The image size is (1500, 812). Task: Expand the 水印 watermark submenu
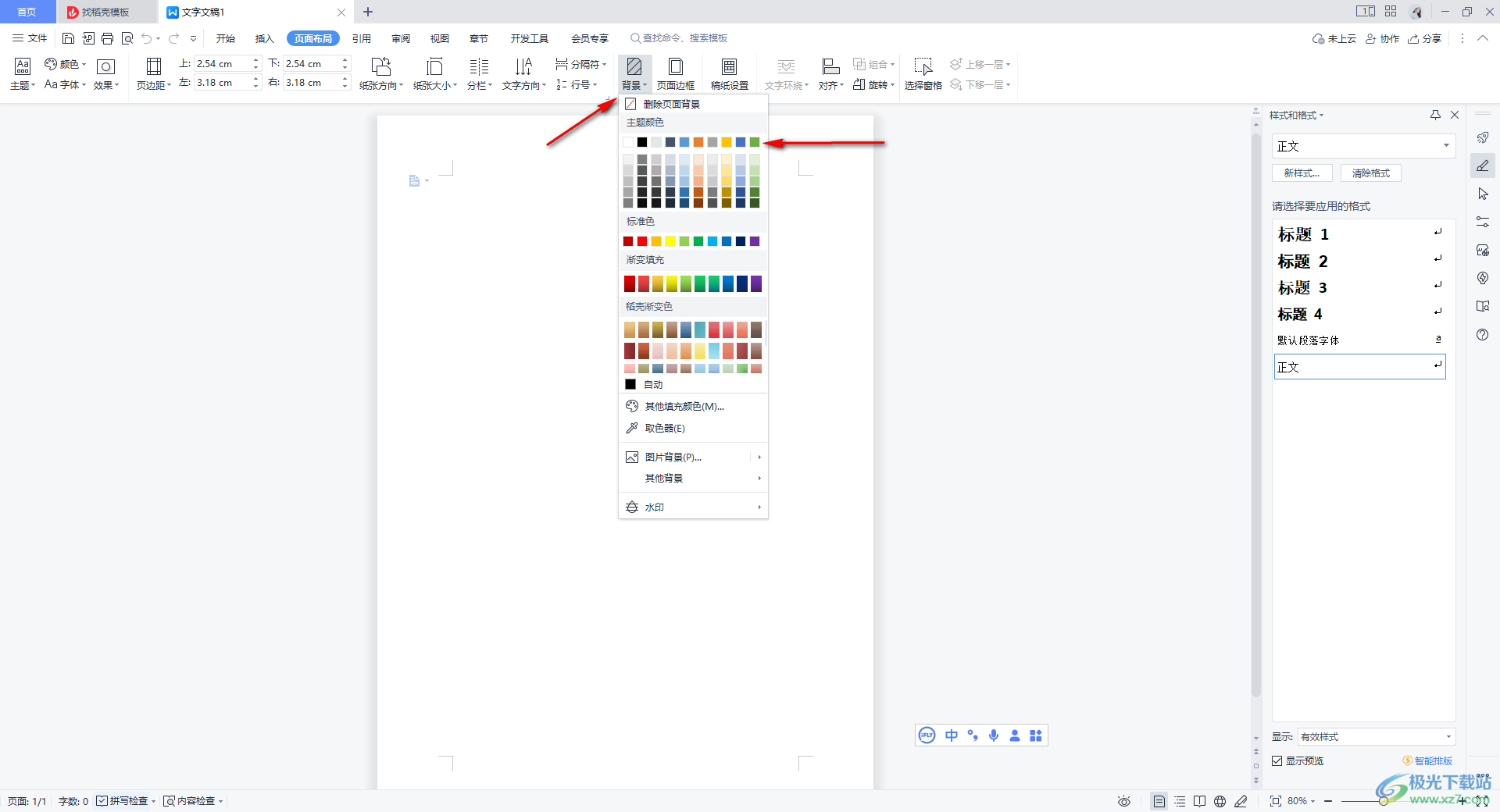click(693, 507)
